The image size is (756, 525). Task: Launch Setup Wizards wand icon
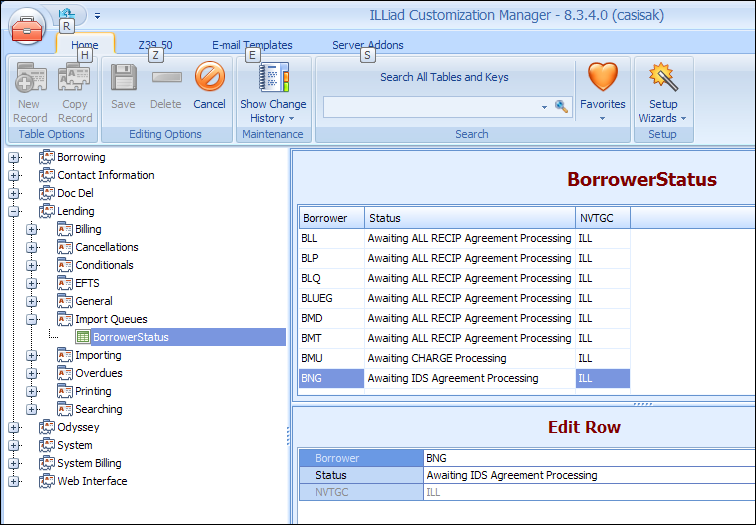click(x=663, y=77)
